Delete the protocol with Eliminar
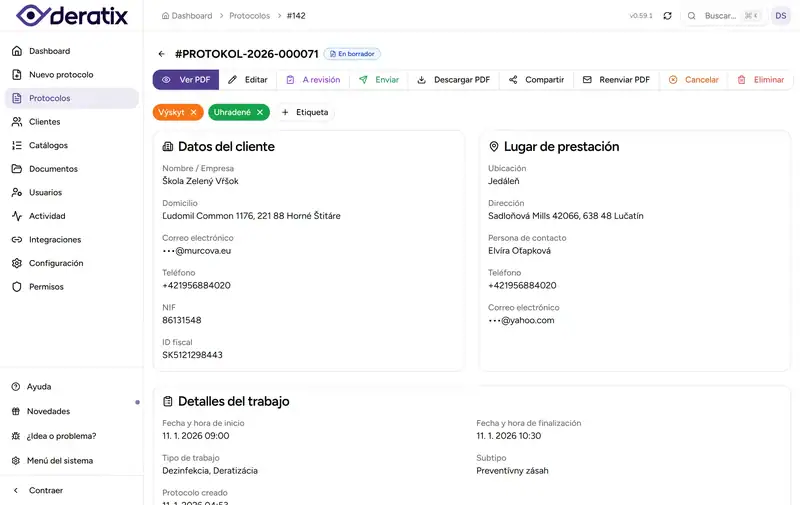The height and width of the screenshot is (505, 800). pyautogui.click(x=760, y=80)
